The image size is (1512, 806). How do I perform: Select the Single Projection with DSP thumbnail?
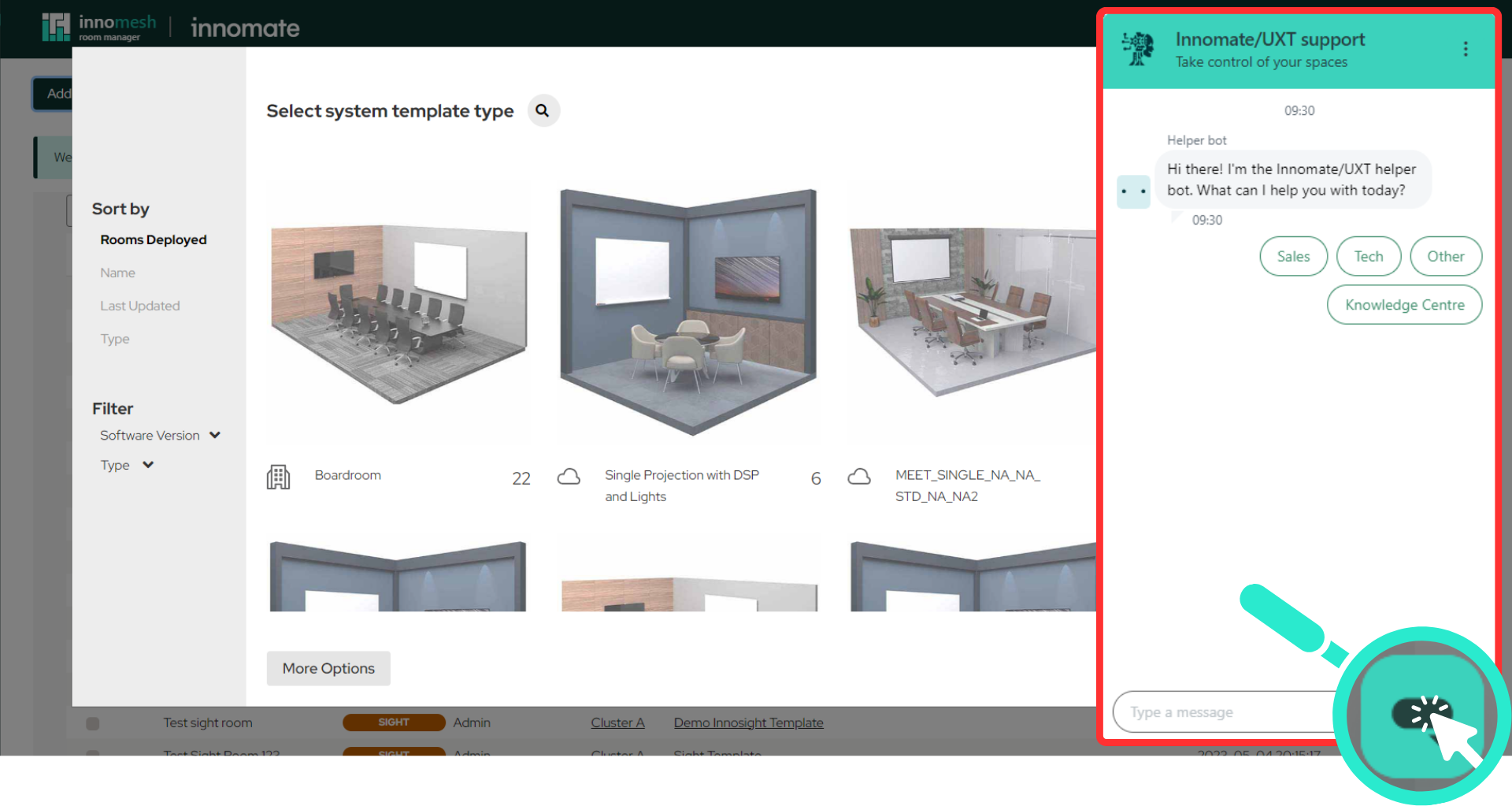[688, 310]
